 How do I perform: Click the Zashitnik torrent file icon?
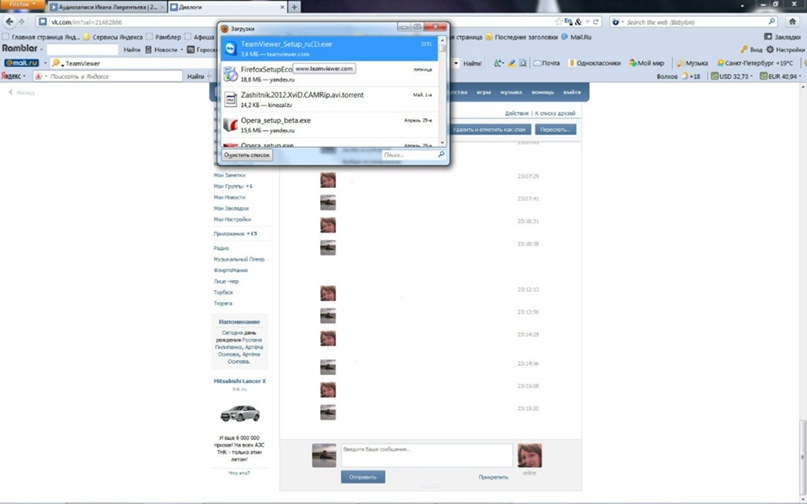tap(230, 98)
